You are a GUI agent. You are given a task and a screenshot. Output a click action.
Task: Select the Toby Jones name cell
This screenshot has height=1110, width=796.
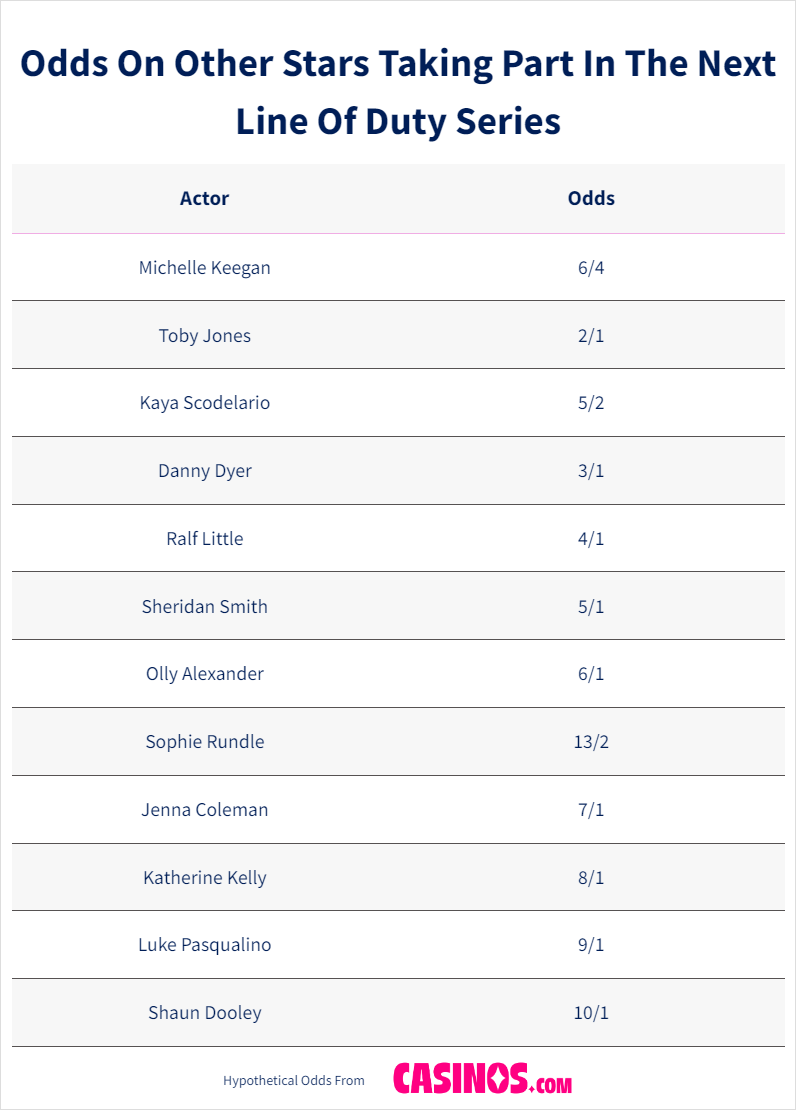(204, 336)
